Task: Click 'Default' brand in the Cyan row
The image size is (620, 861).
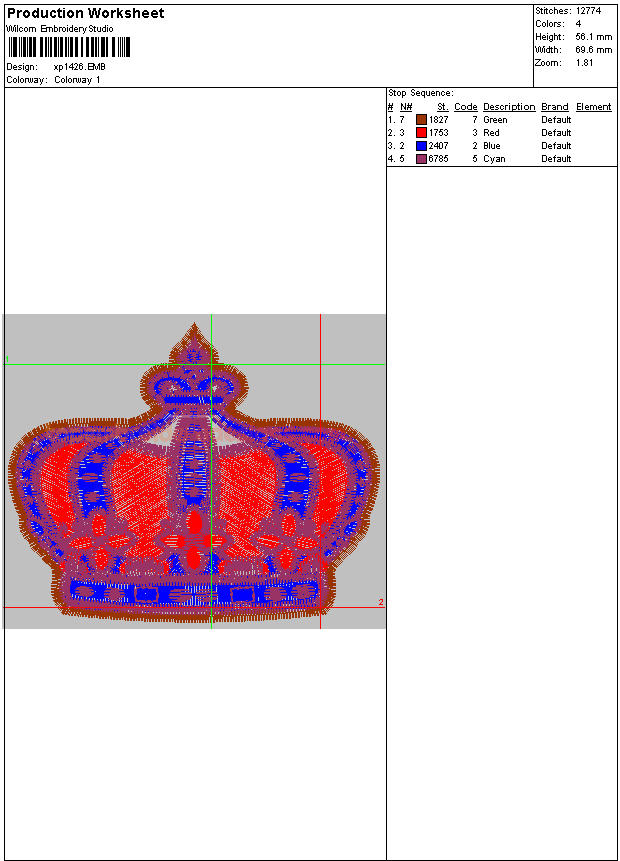Action: [x=556, y=159]
